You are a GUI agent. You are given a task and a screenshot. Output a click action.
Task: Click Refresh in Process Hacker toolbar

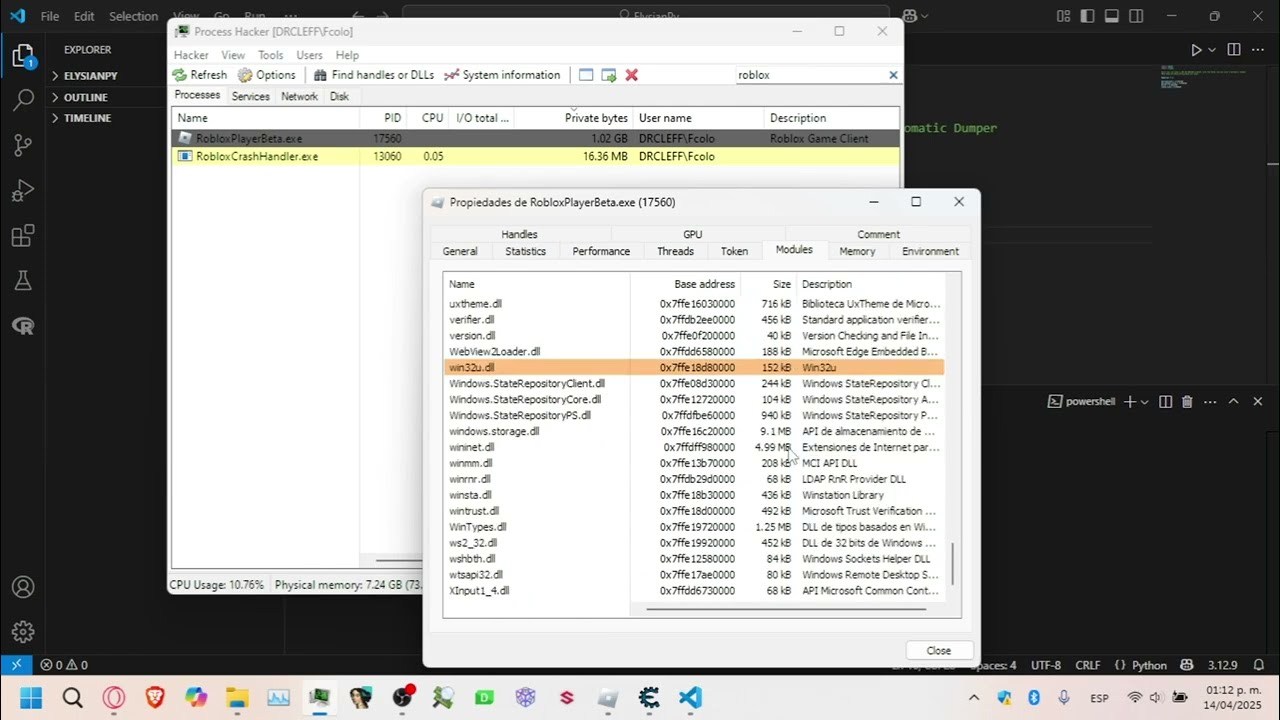(200, 75)
